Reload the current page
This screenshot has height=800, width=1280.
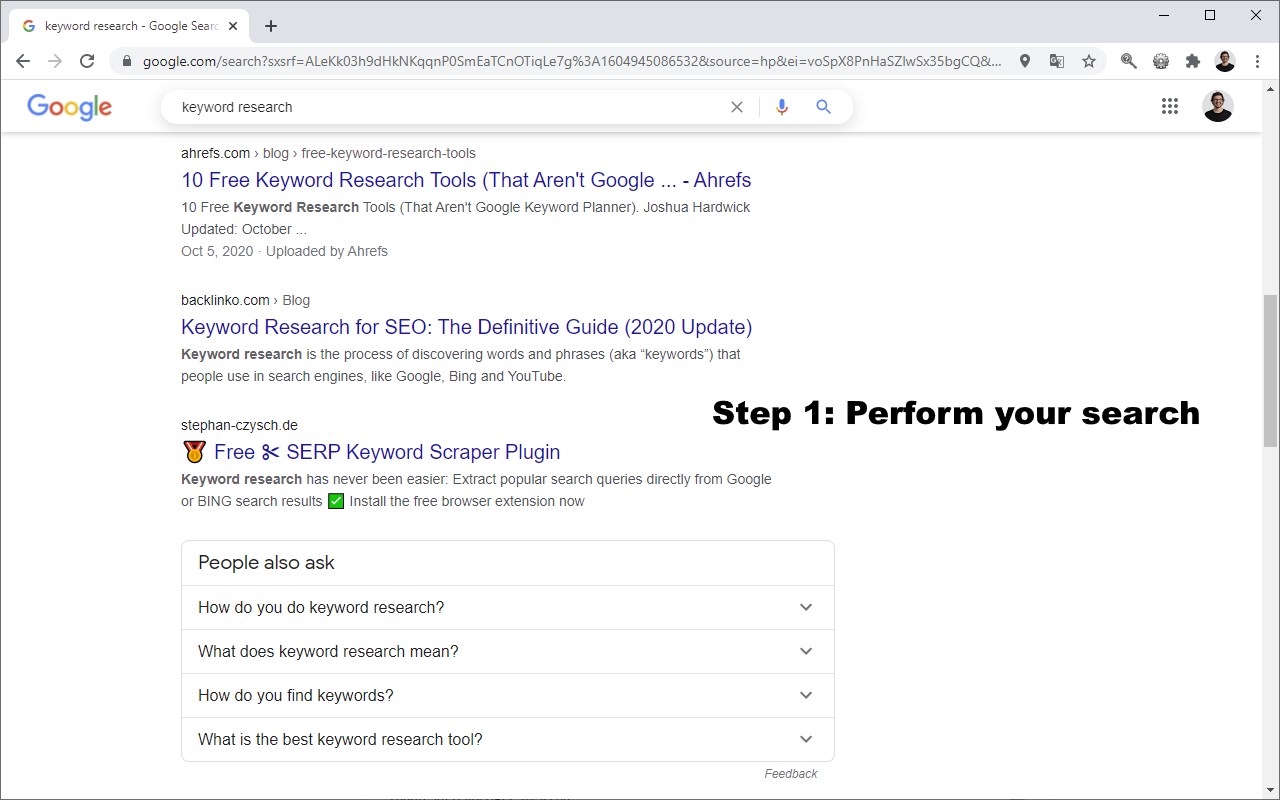coord(87,61)
